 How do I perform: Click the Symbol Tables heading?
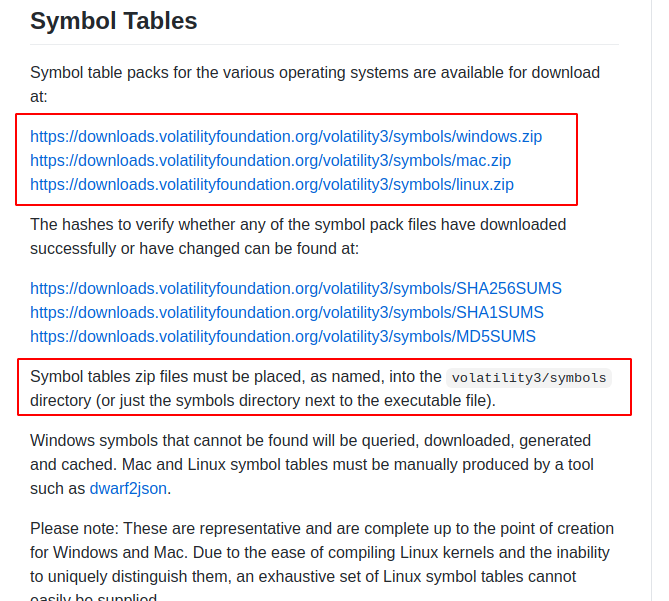[114, 21]
